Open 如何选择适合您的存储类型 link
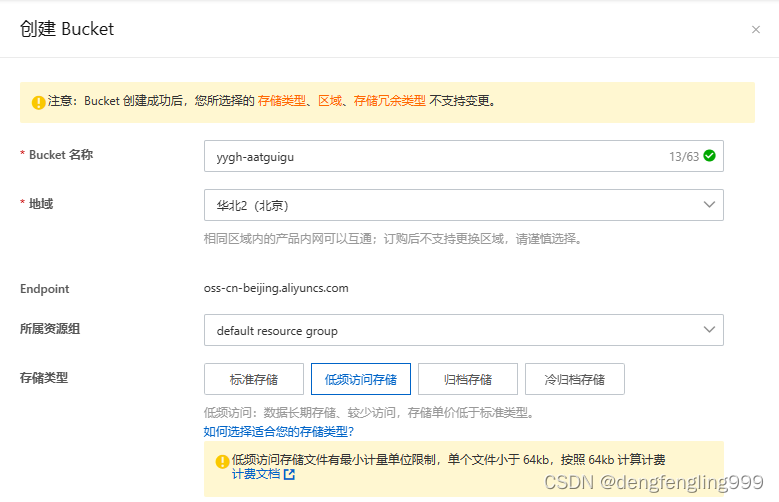This screenshot has height=502, width=779. (279, 431)
